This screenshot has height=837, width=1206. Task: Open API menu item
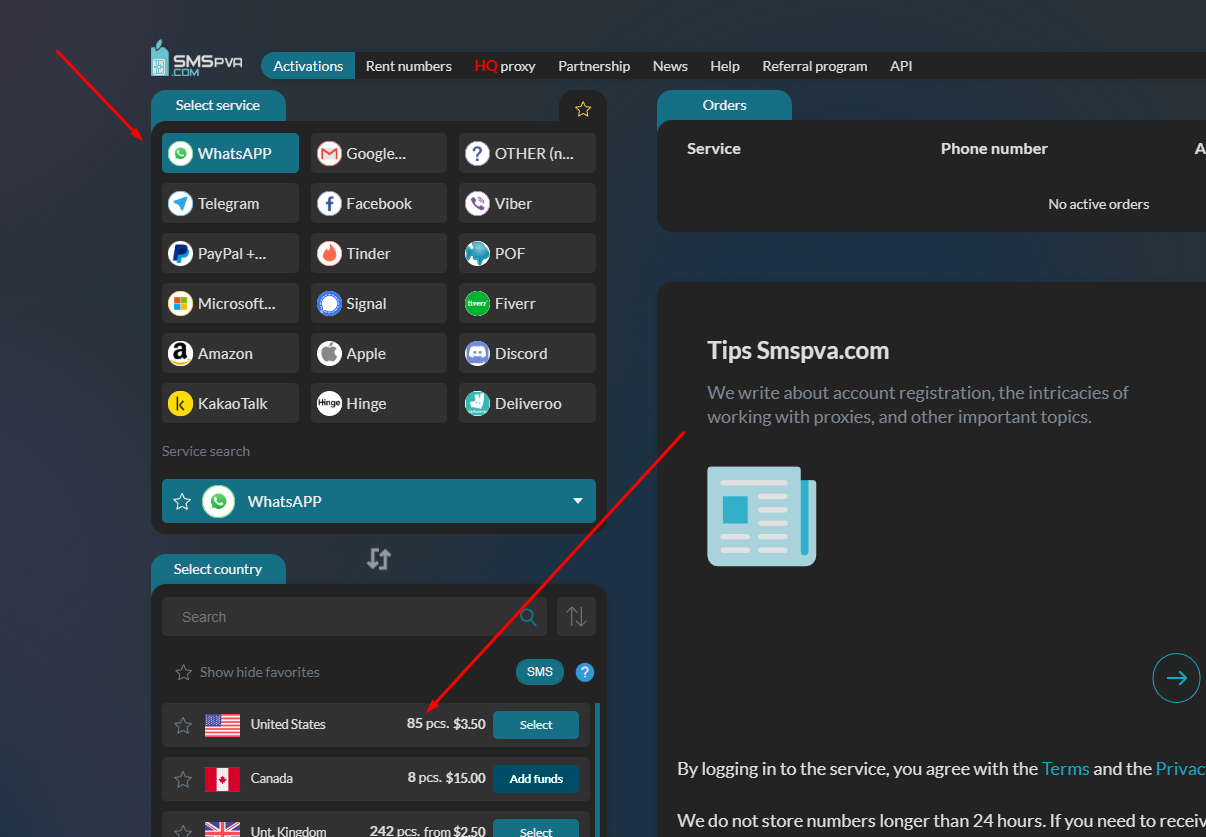point(901,66)
